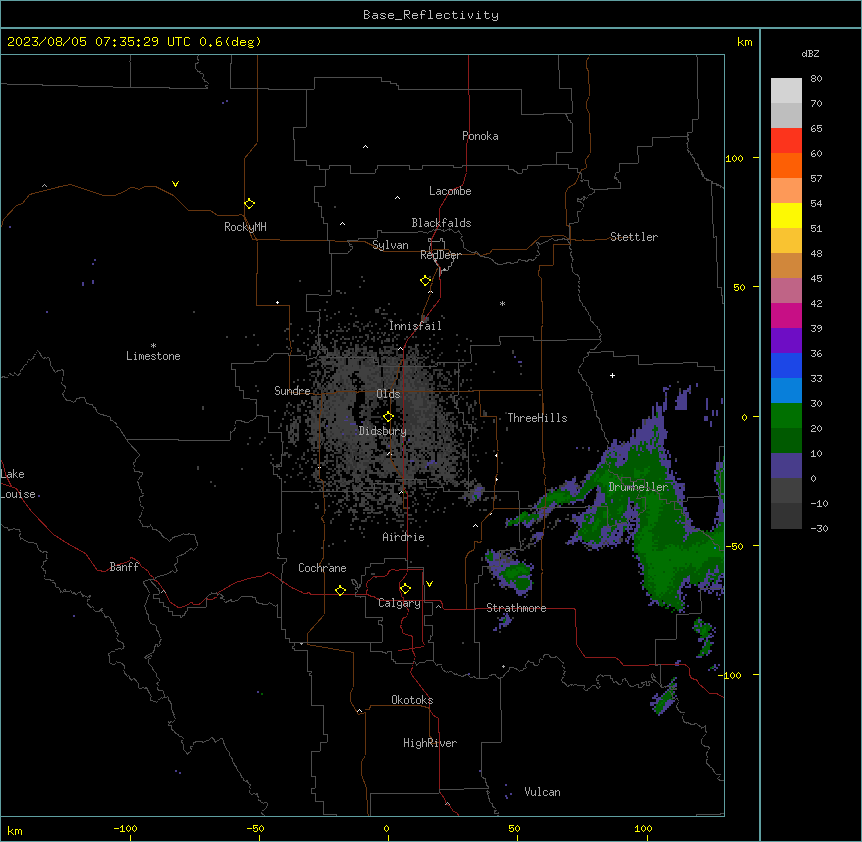Click the yellow 54 dBZ legend swatch
This screenshot has width=862, height=842.
(786, 215)
